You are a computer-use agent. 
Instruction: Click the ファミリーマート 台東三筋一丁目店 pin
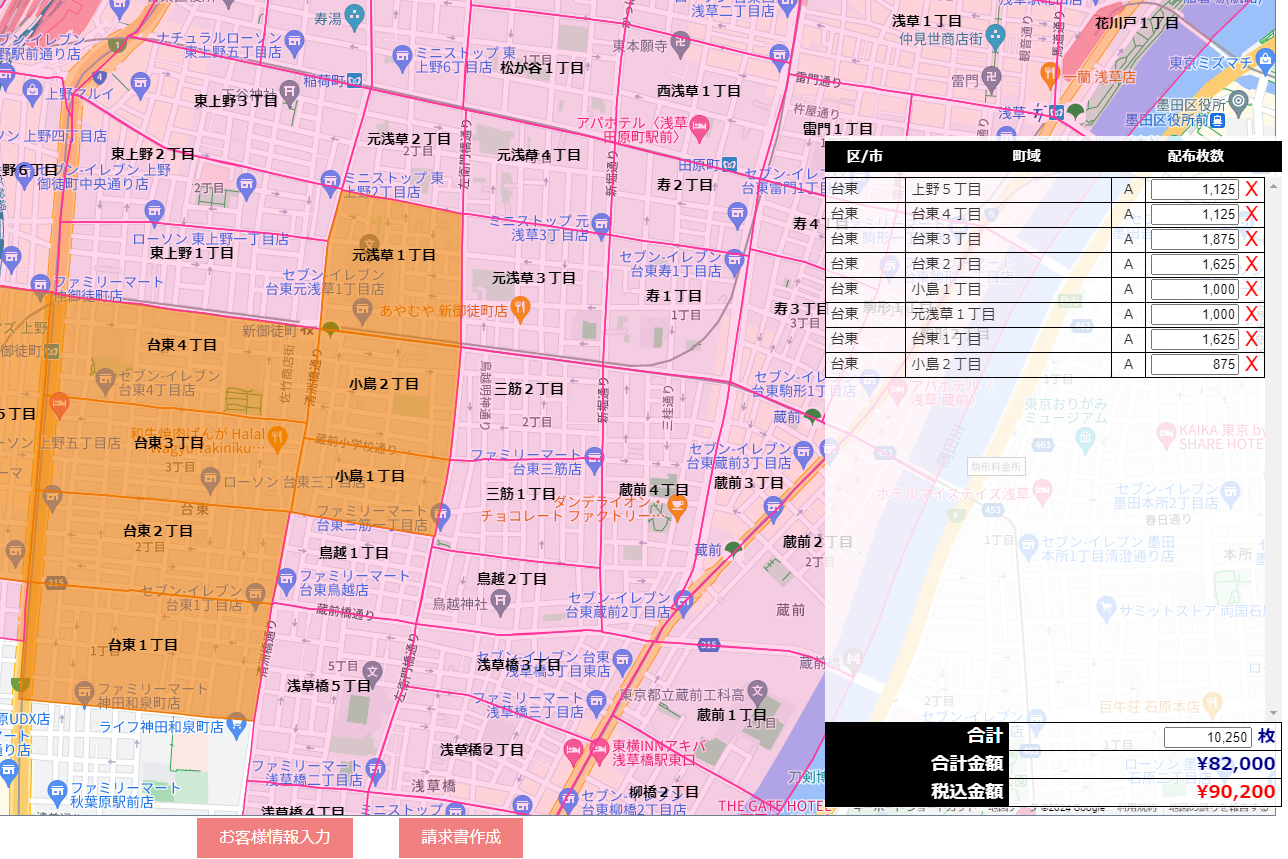[x=441, y=516]
